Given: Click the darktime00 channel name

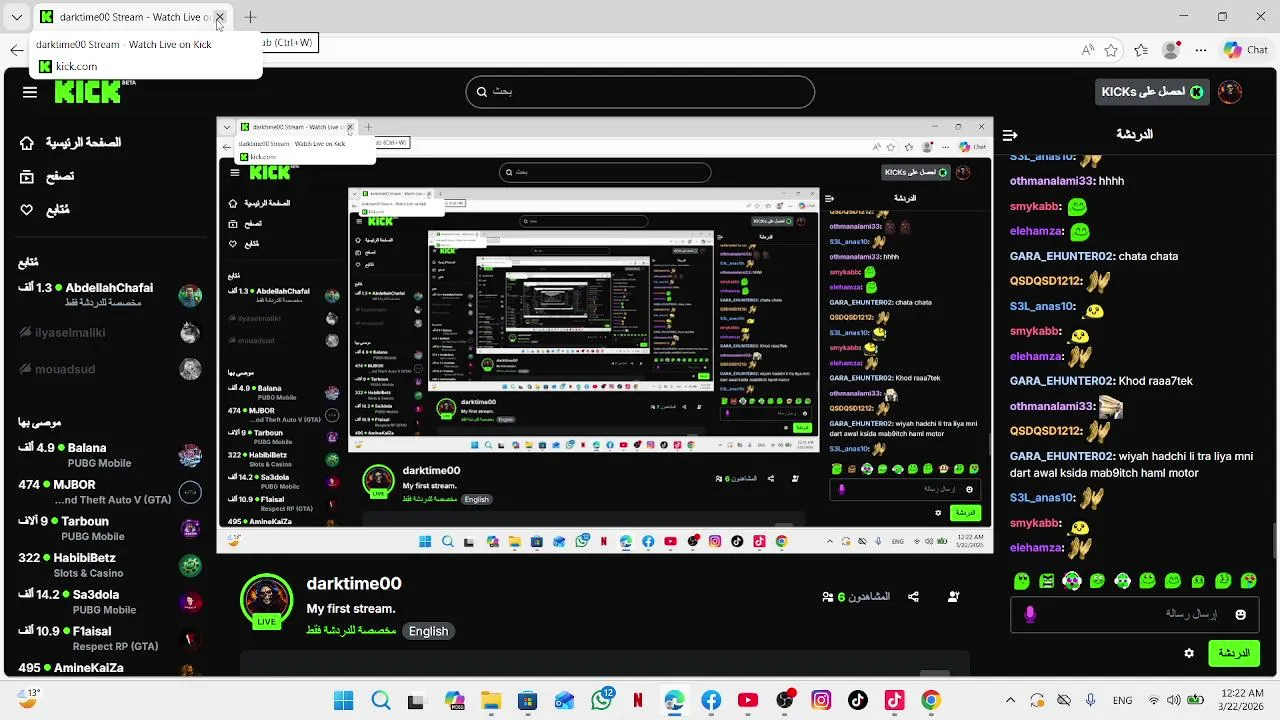Looking at the screenshot, I should tap(354, 584).
